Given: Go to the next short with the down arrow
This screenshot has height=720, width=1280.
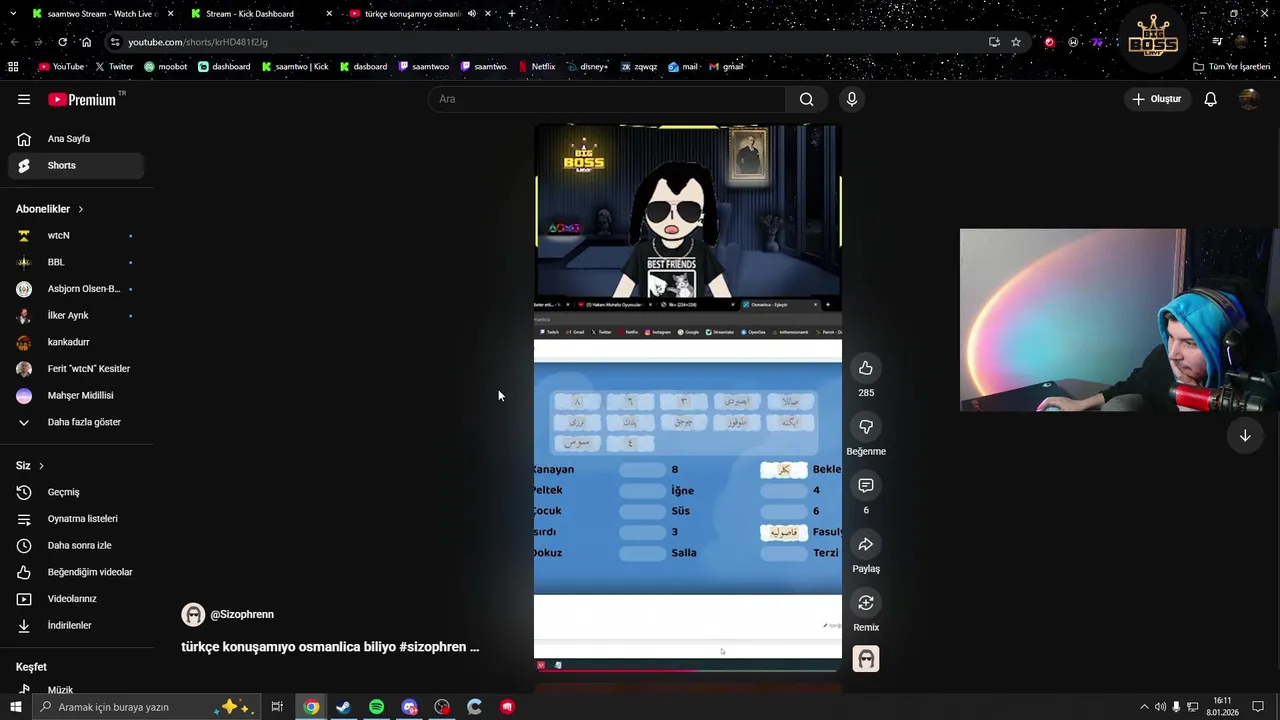Looking at the screenshot, I should (x=1245, y=436).
